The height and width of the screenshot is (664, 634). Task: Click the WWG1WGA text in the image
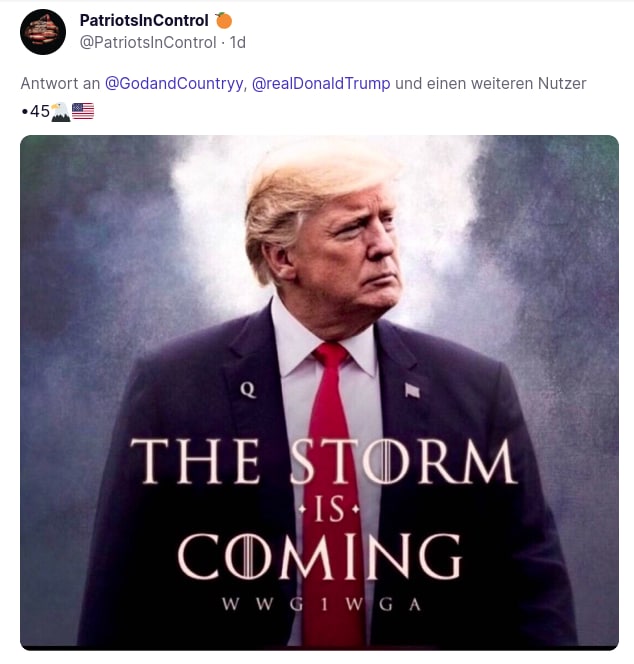click(x=321, y=604)
